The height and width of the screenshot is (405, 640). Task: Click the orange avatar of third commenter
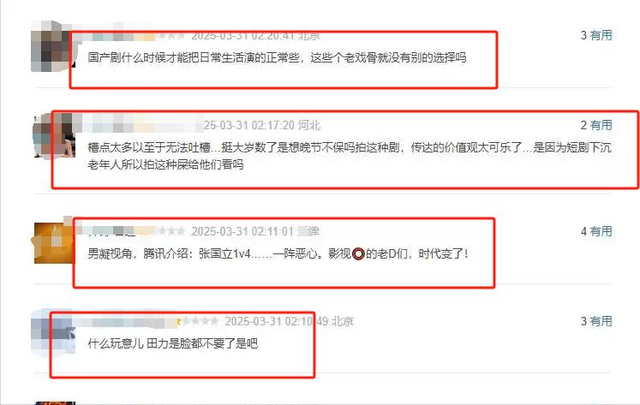[x=54, y=242]
